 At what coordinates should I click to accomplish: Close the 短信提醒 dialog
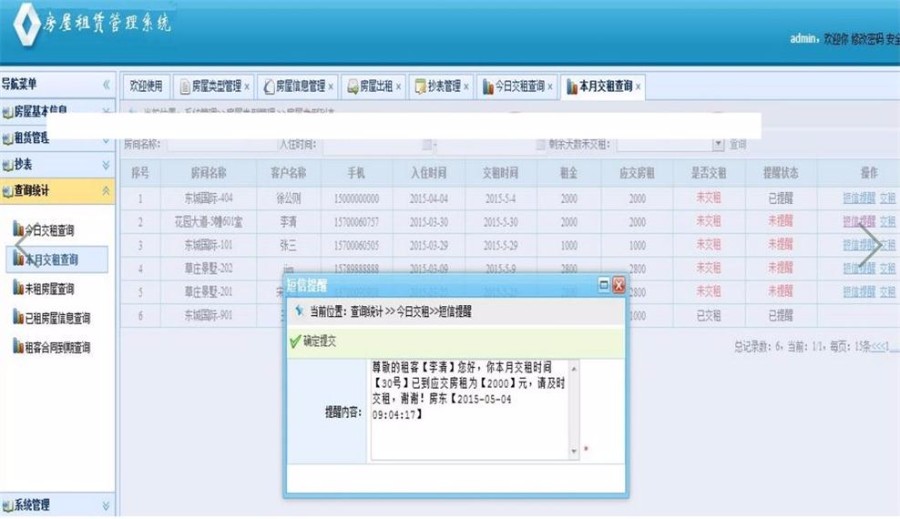click(619, 285)
